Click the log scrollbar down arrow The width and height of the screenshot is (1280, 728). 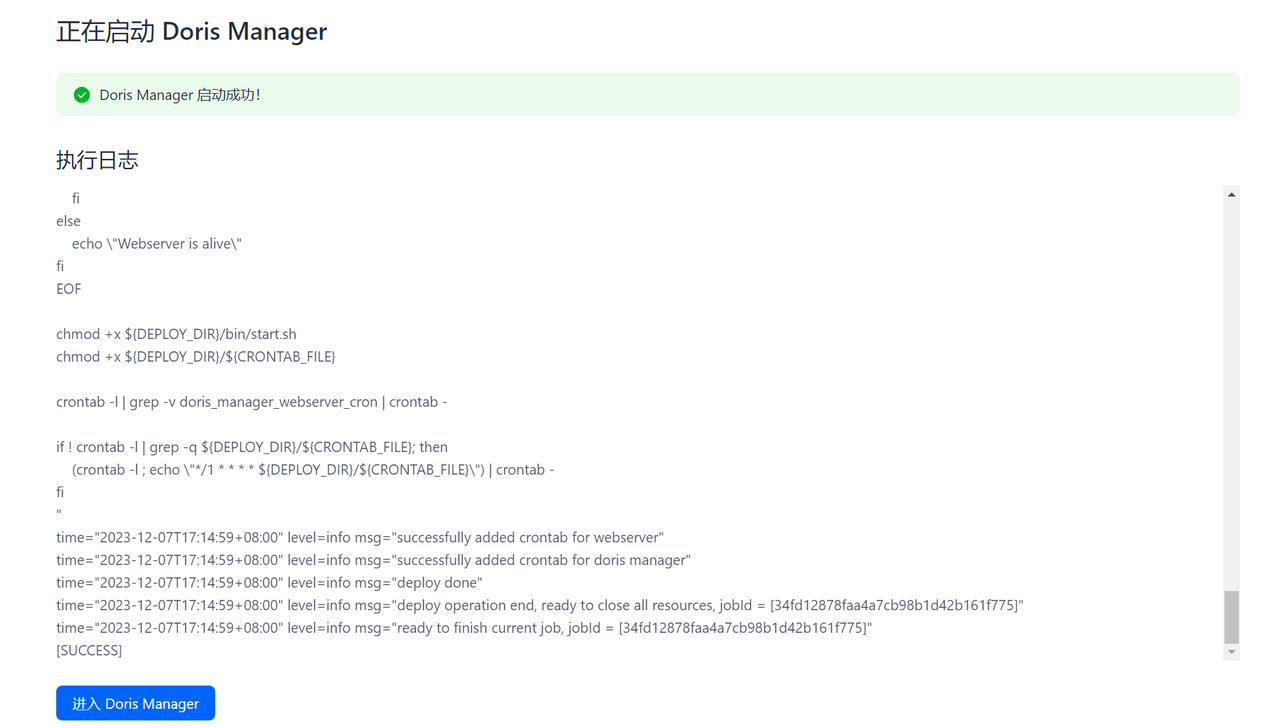pyautogui.click(x=1232, y=652)
